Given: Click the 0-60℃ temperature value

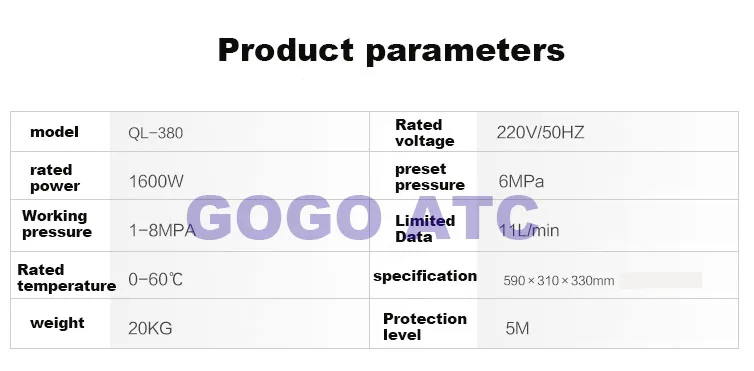Looking at the screenshot, I should pos(155,279).
